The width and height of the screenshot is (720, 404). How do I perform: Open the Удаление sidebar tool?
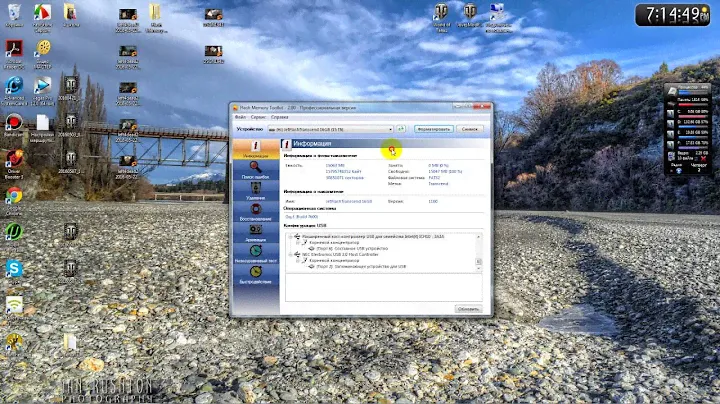point(255,192)
